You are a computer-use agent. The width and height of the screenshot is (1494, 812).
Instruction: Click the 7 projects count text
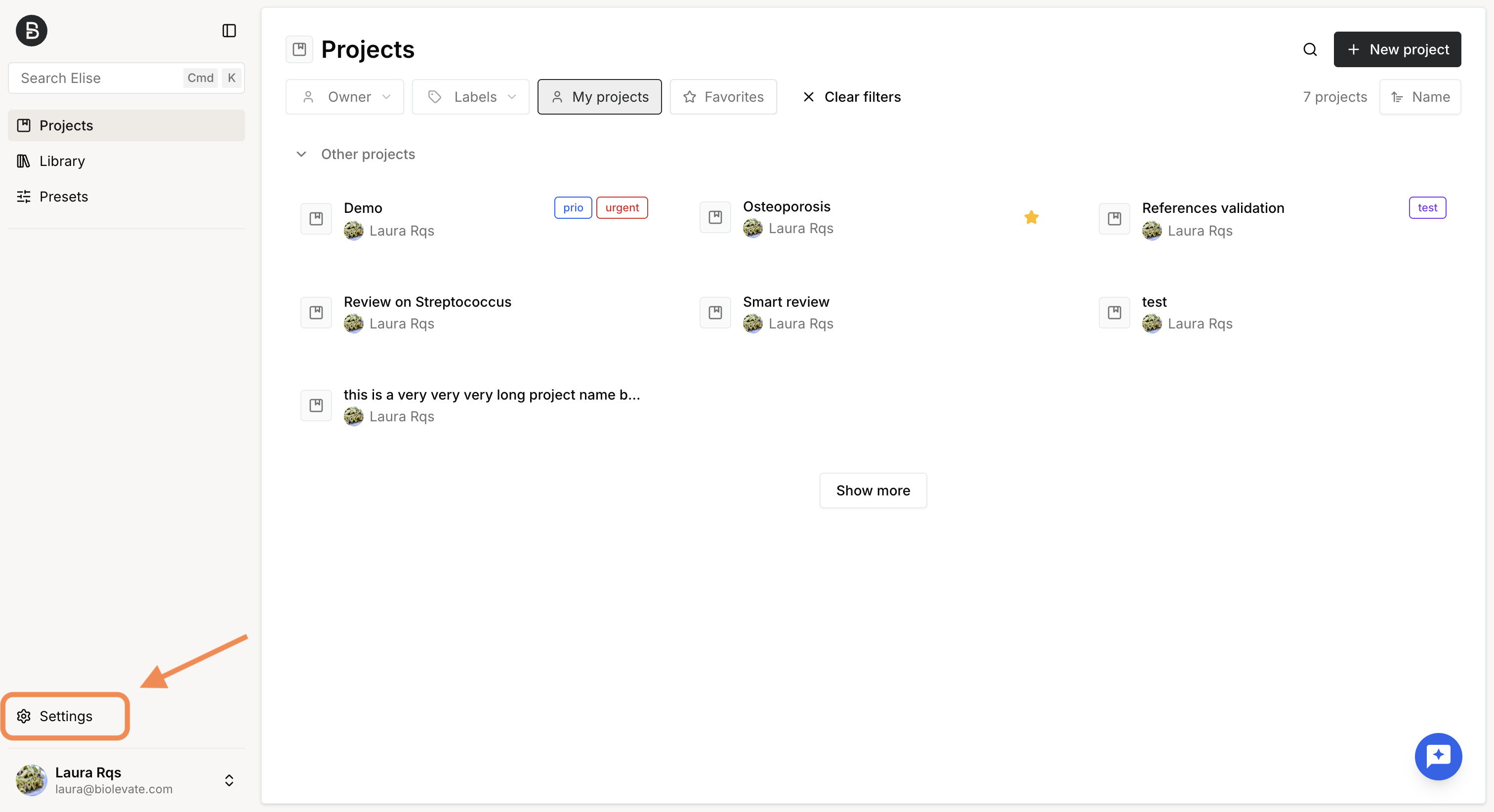click(1334, 97)
